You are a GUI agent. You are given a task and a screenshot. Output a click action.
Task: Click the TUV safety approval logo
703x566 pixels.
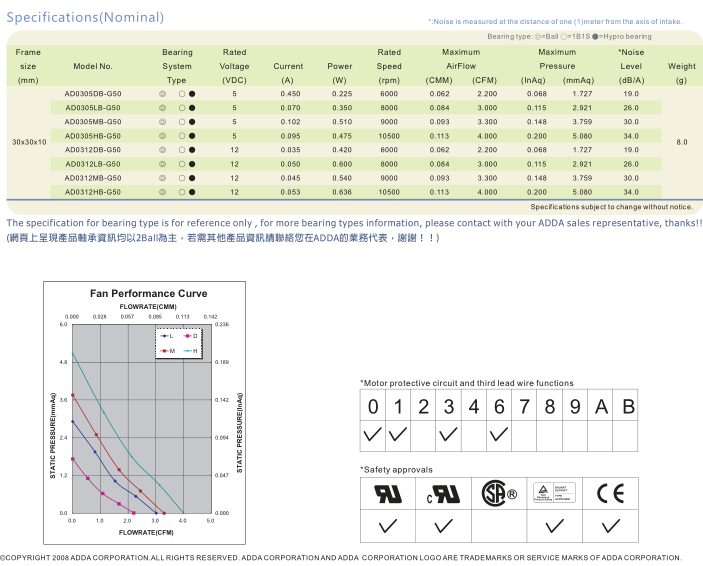pyautogui.click(x=554, y=493)
